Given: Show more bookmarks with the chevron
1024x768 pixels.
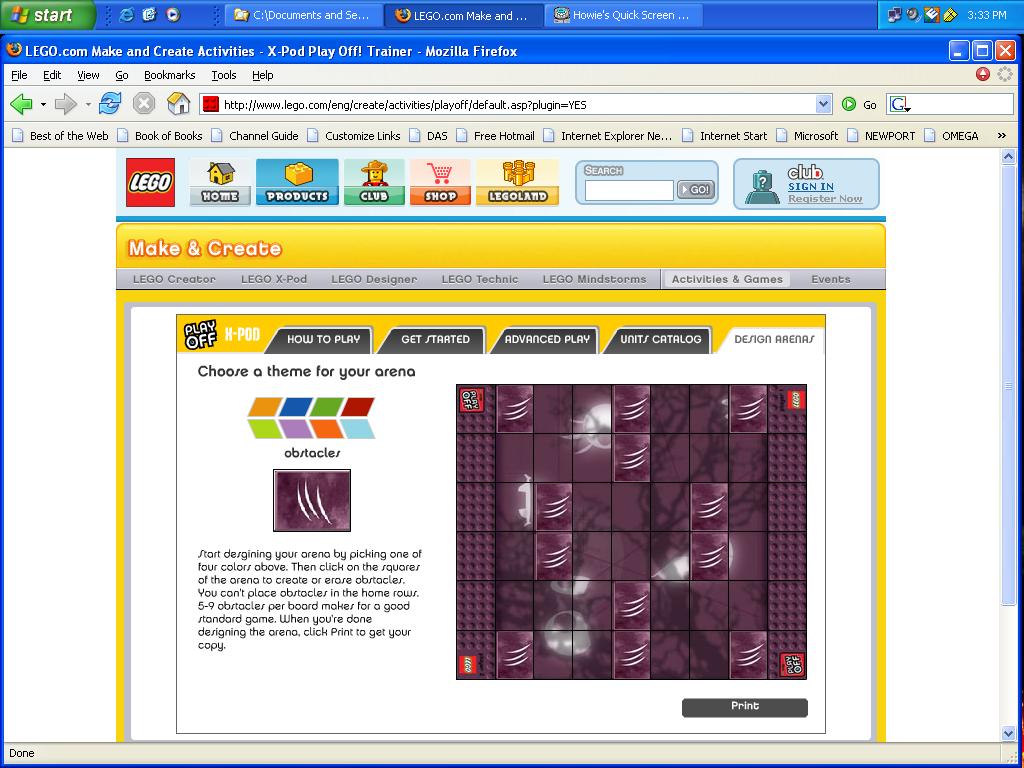Looking at the screenshot, I should coord(1001,136).
